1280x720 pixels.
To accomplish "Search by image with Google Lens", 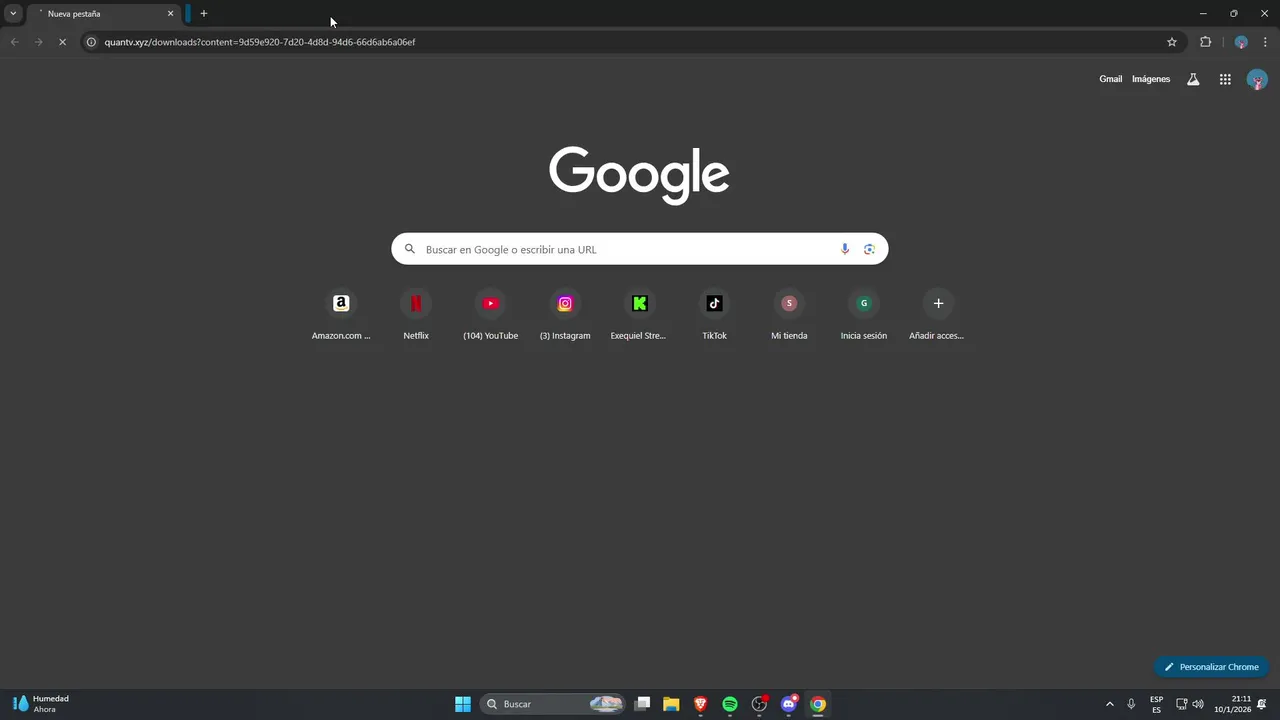I will [869, 249].
